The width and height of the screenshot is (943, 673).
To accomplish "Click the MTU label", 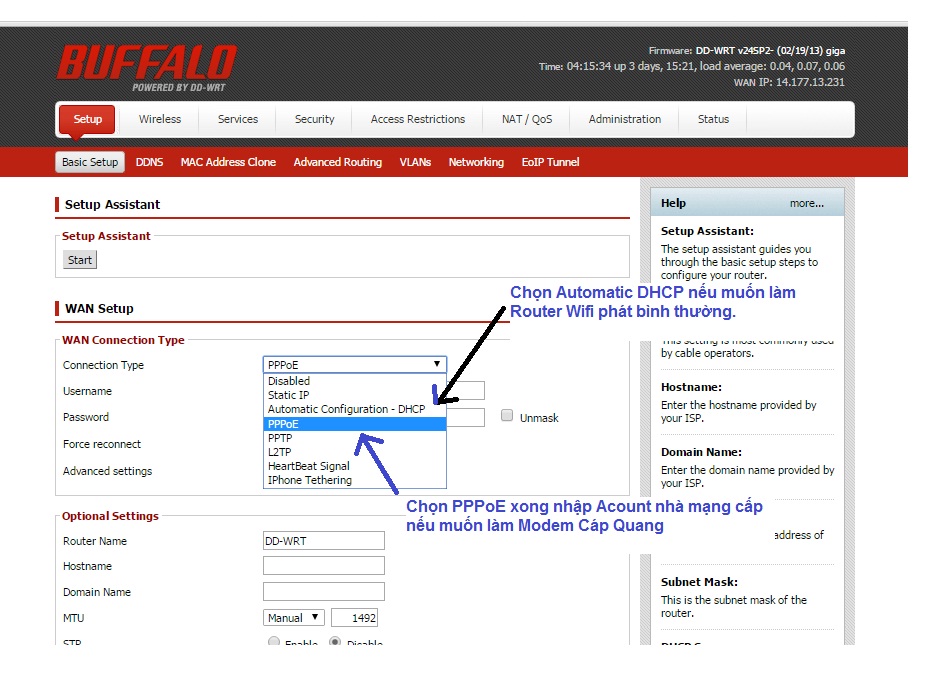I will click(73, 618).
